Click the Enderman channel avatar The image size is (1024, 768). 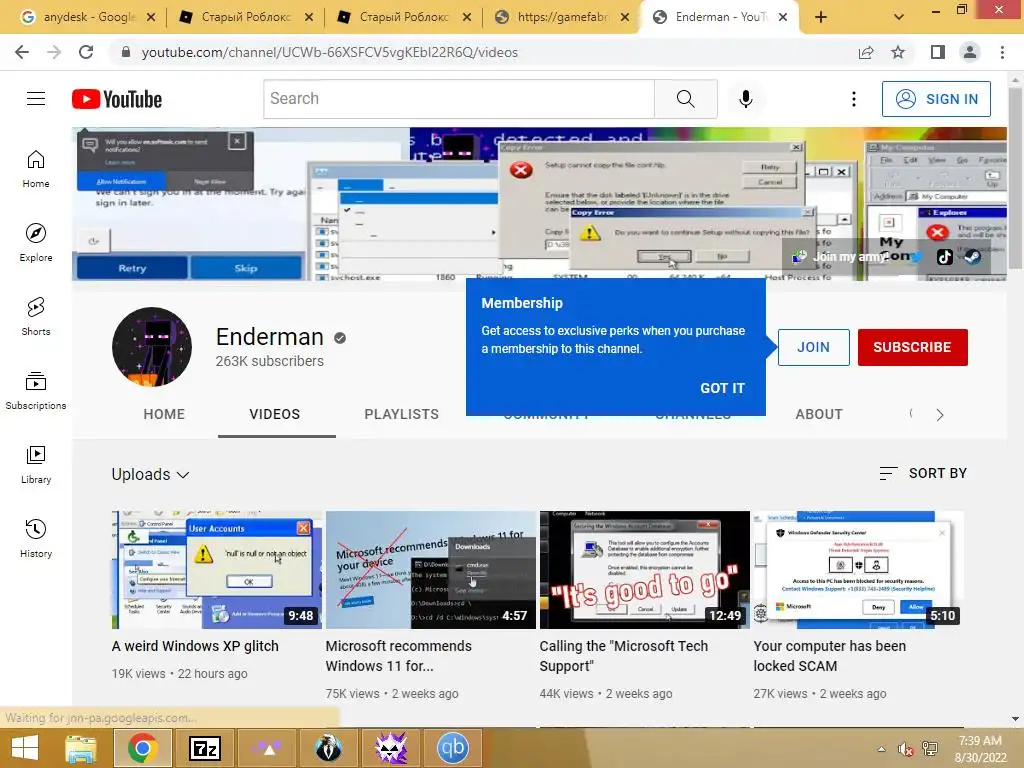tap(152, 347)
